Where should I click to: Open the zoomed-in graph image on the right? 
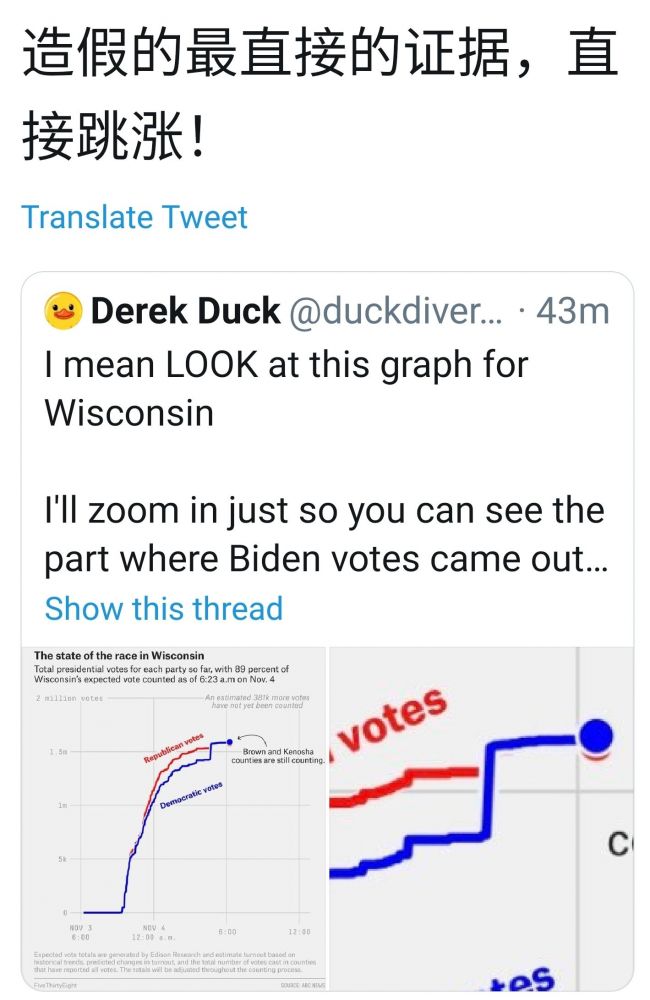pos(481,818)
